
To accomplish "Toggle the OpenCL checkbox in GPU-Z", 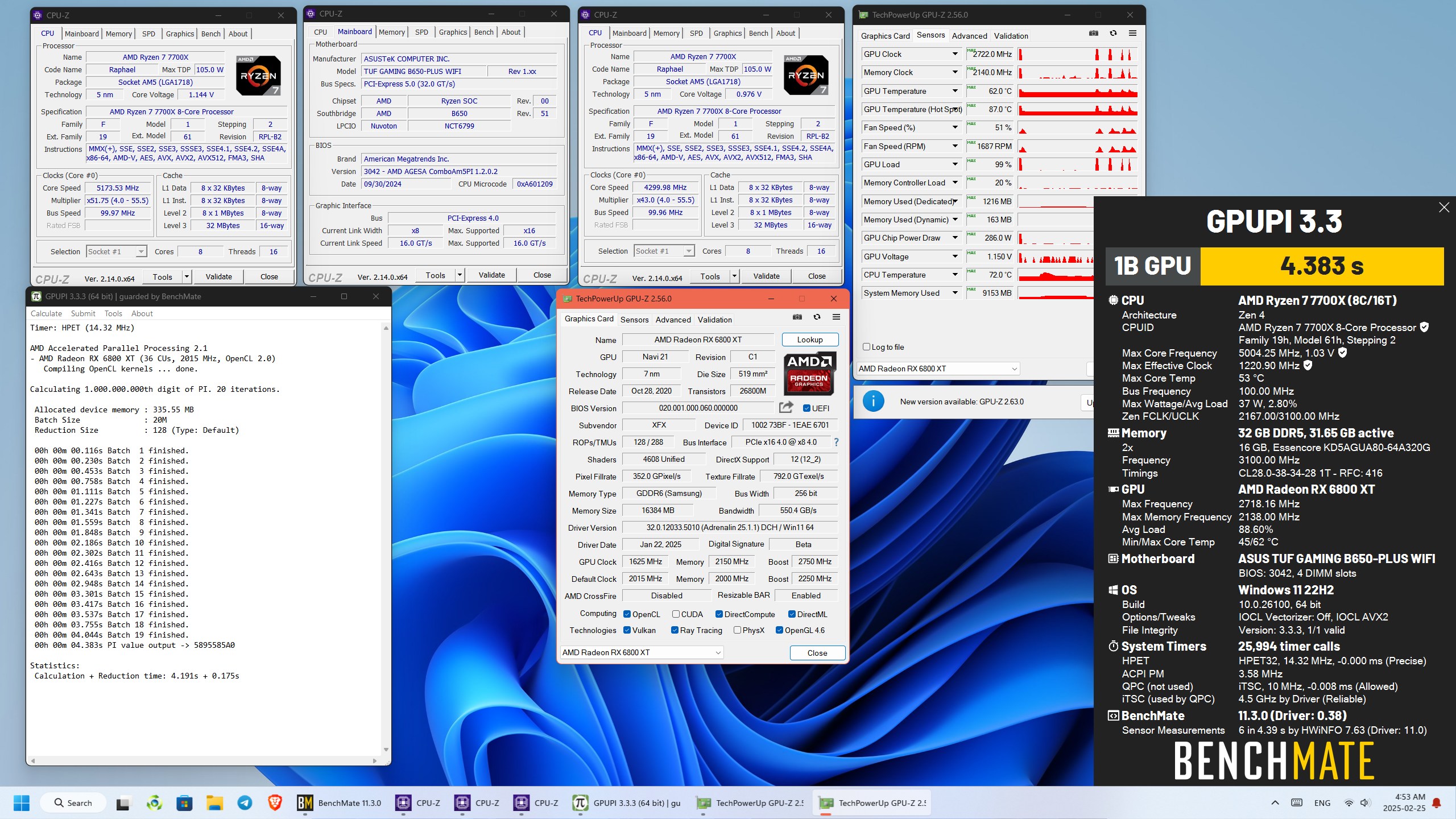I will point(627,614).
